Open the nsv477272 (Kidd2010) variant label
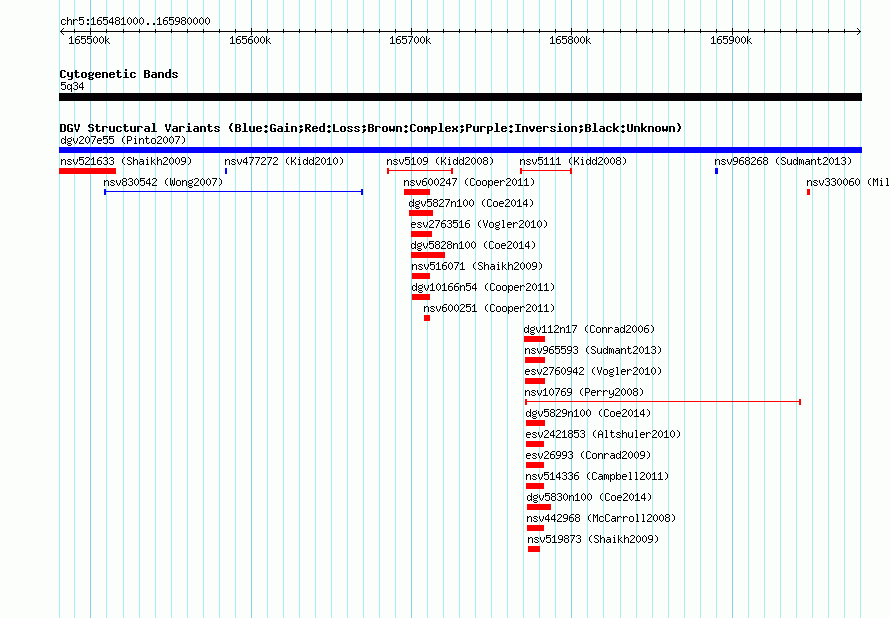The width and height of the screenshot is (890, 618). click(284, 161)
